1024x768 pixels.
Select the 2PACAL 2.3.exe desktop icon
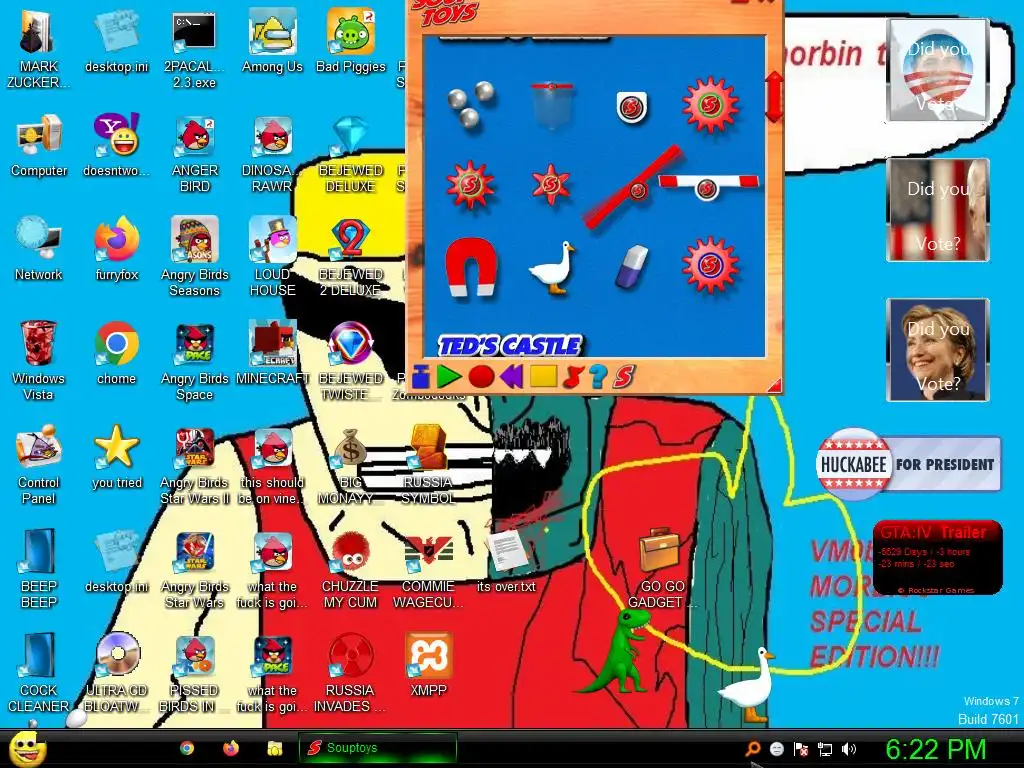194,50
